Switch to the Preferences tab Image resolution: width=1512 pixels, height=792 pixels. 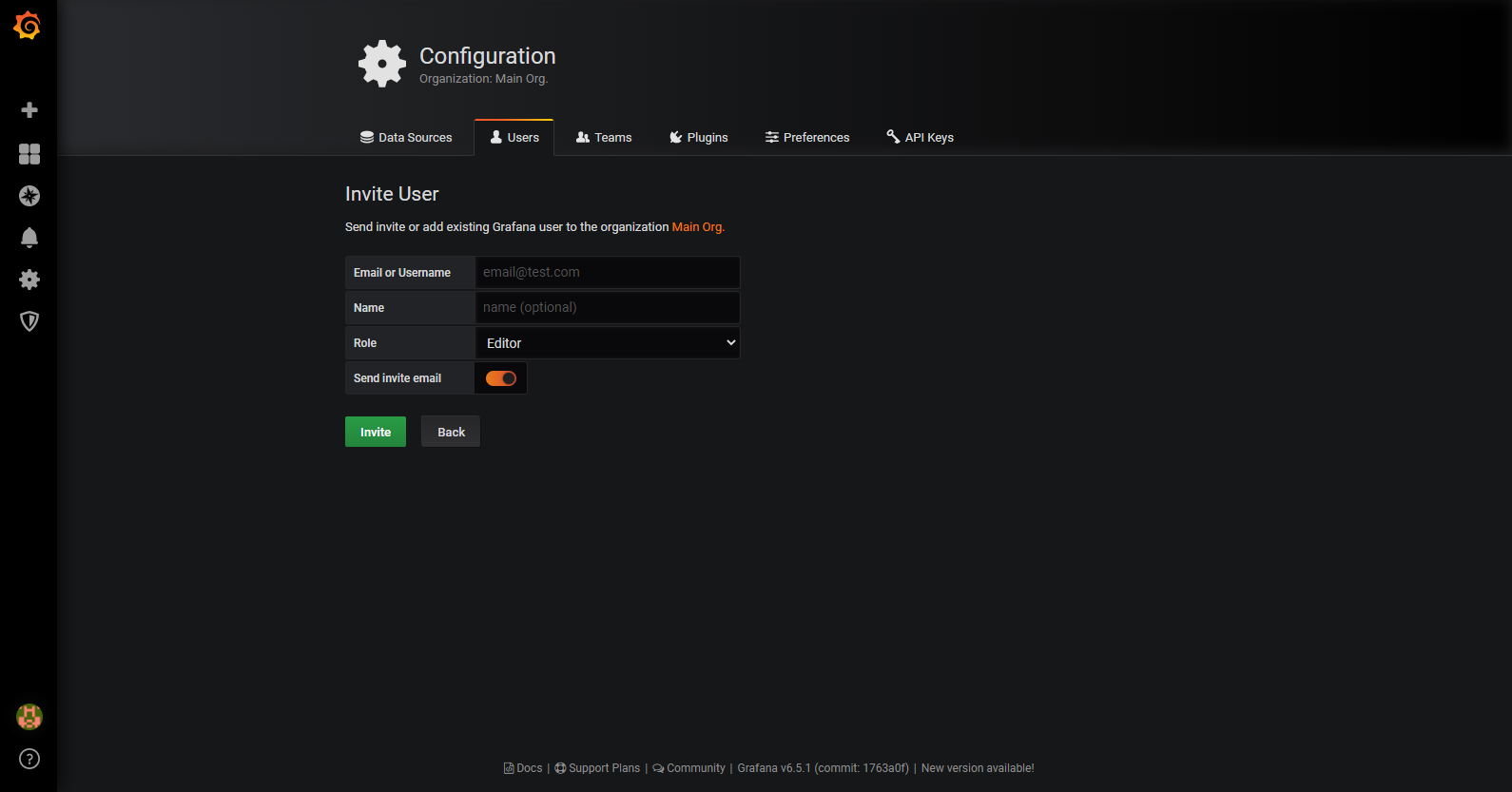click(x=807, y=138)
